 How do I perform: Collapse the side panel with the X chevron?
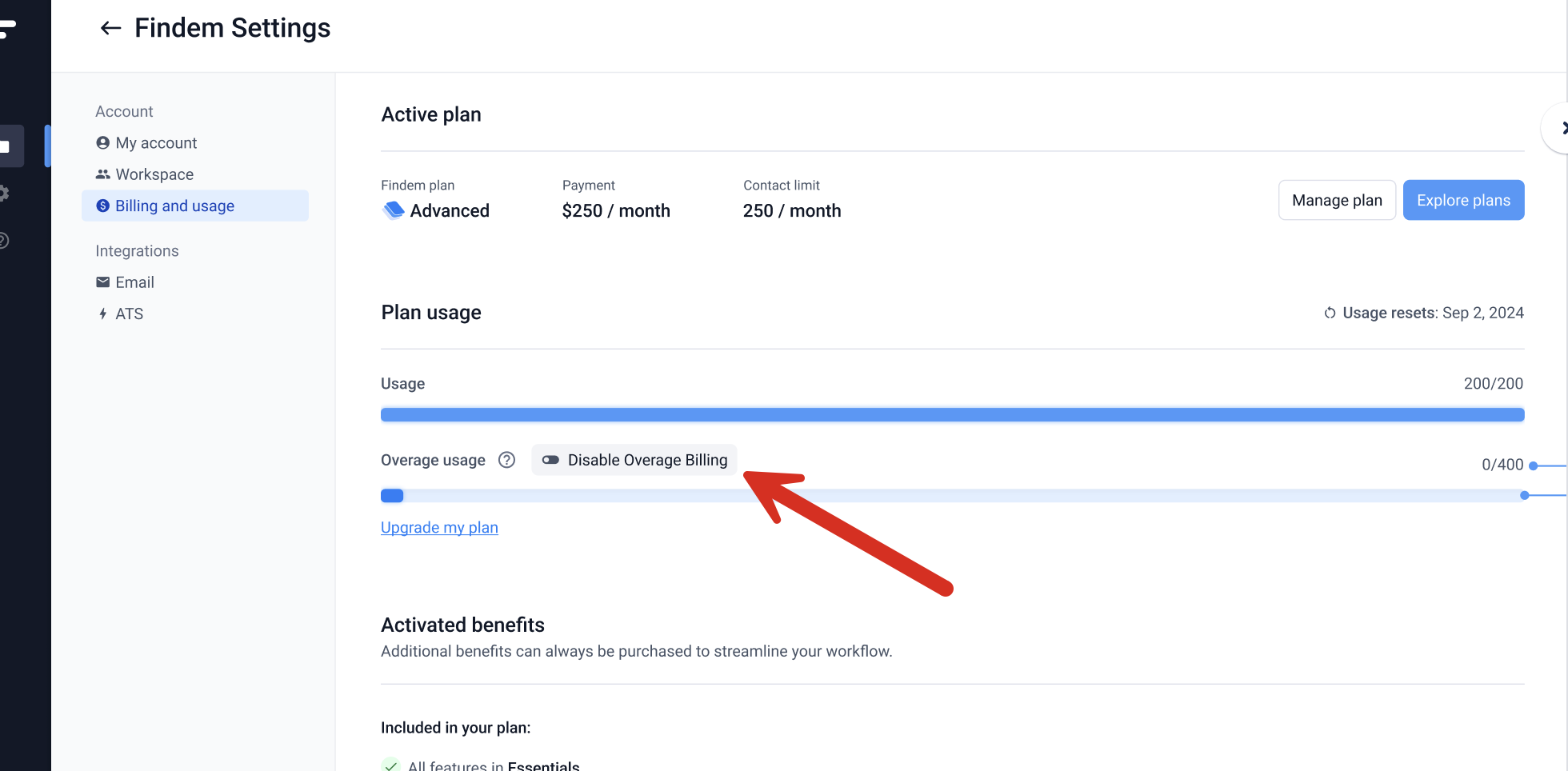1563,127
